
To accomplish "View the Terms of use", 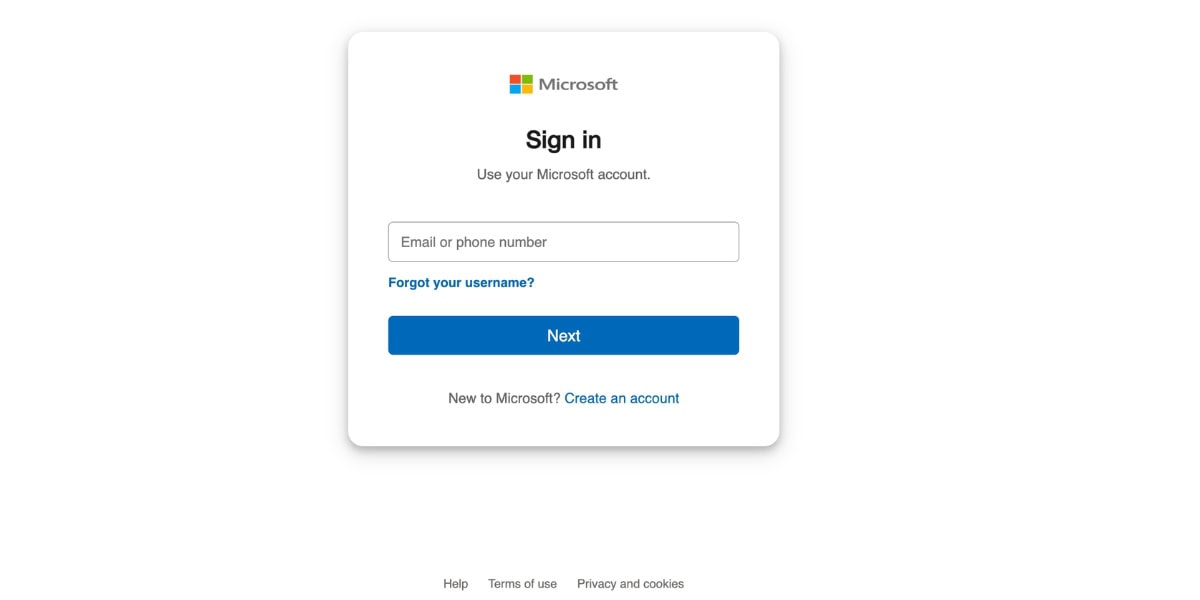I will [x=523, y=583].
